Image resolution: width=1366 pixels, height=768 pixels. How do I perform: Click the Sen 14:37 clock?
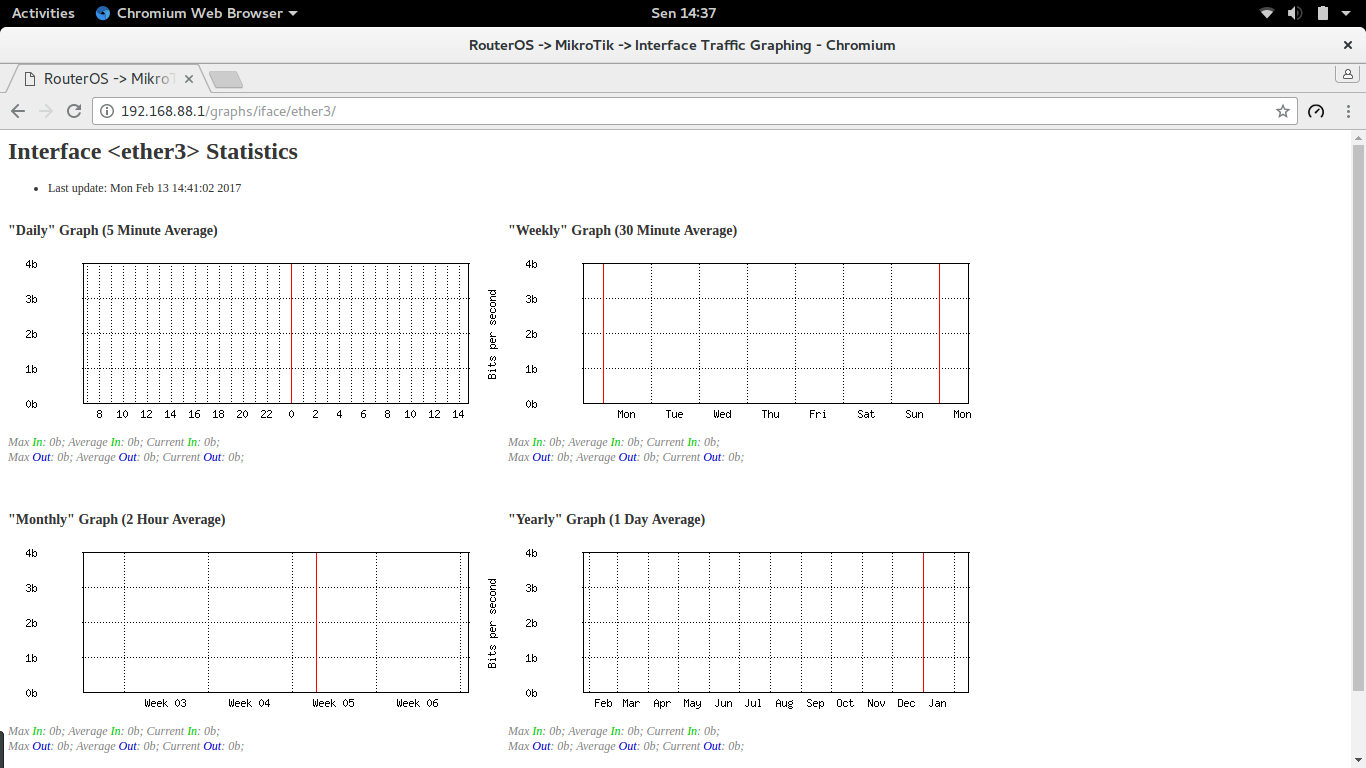pos(683,13)
